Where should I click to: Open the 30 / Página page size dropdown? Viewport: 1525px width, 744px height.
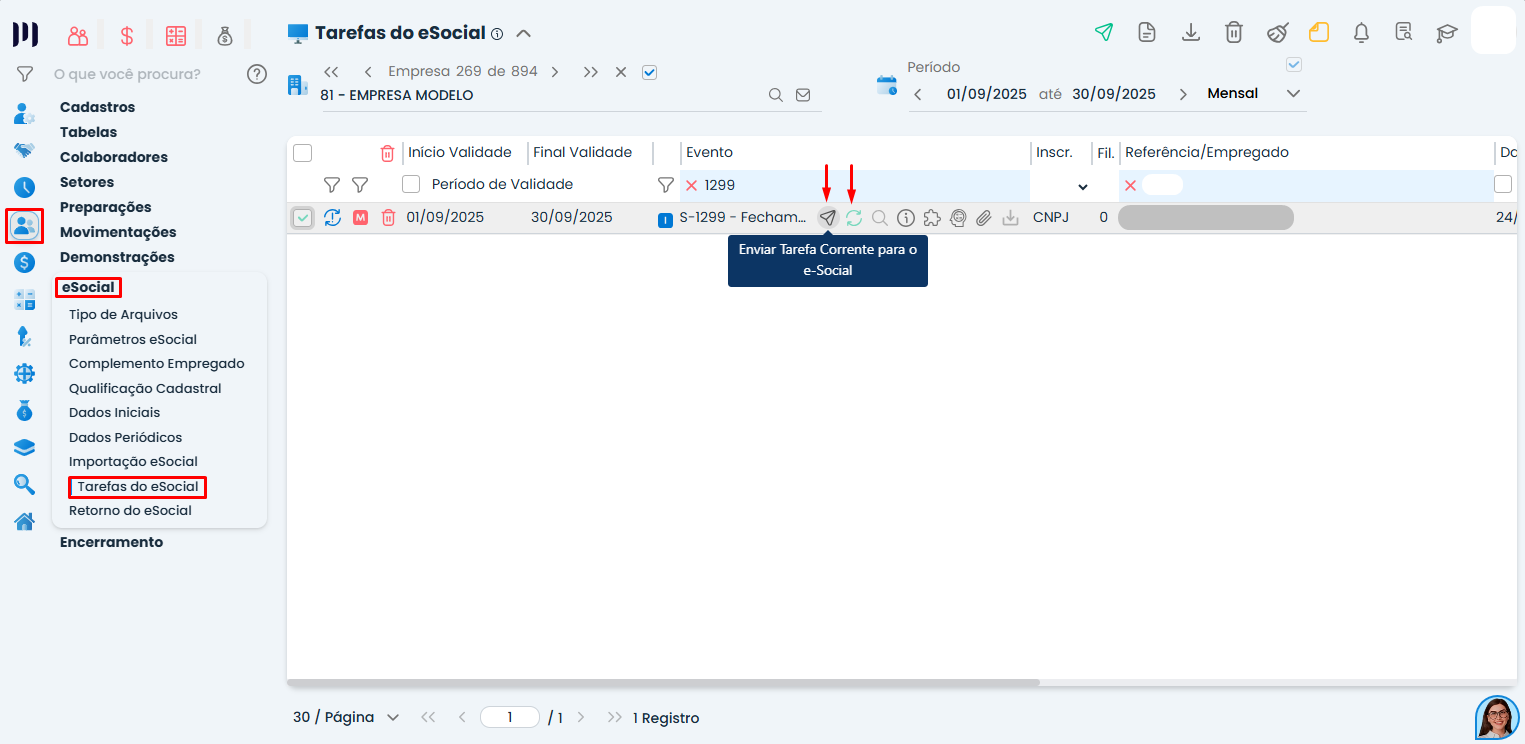pos(346,717)
